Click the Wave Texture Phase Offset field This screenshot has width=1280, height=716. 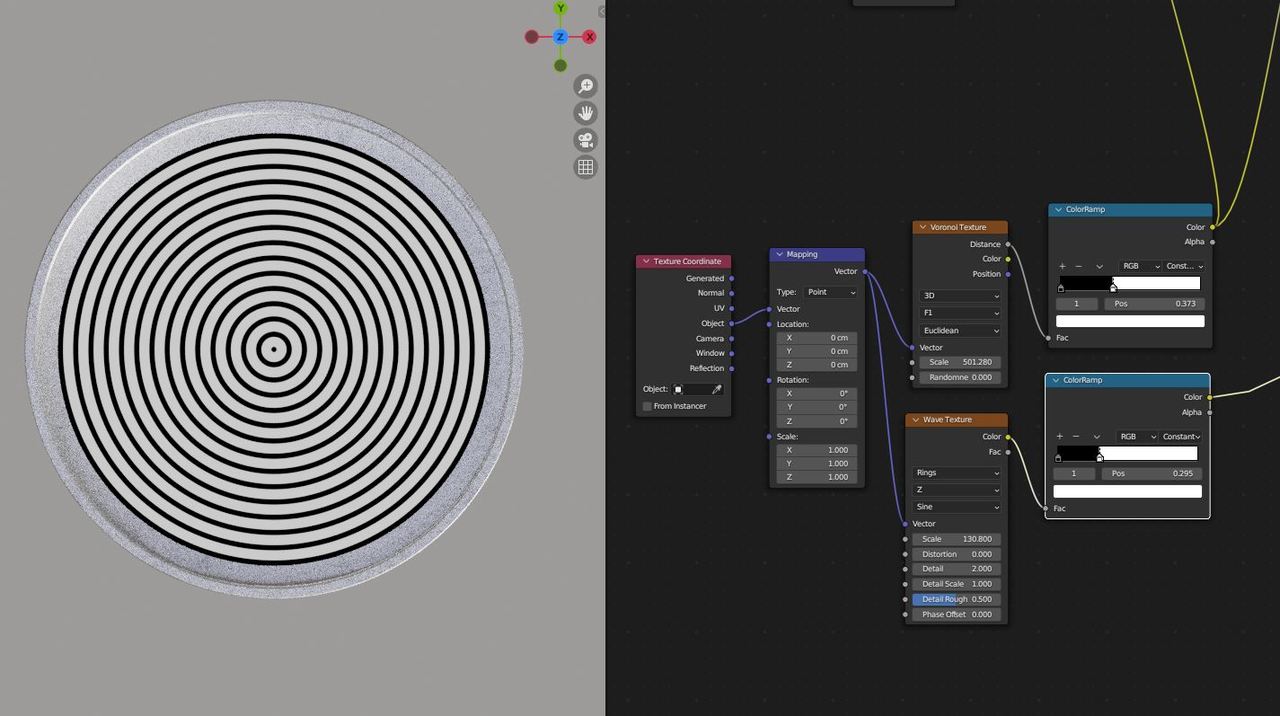[x=956, y=614]
